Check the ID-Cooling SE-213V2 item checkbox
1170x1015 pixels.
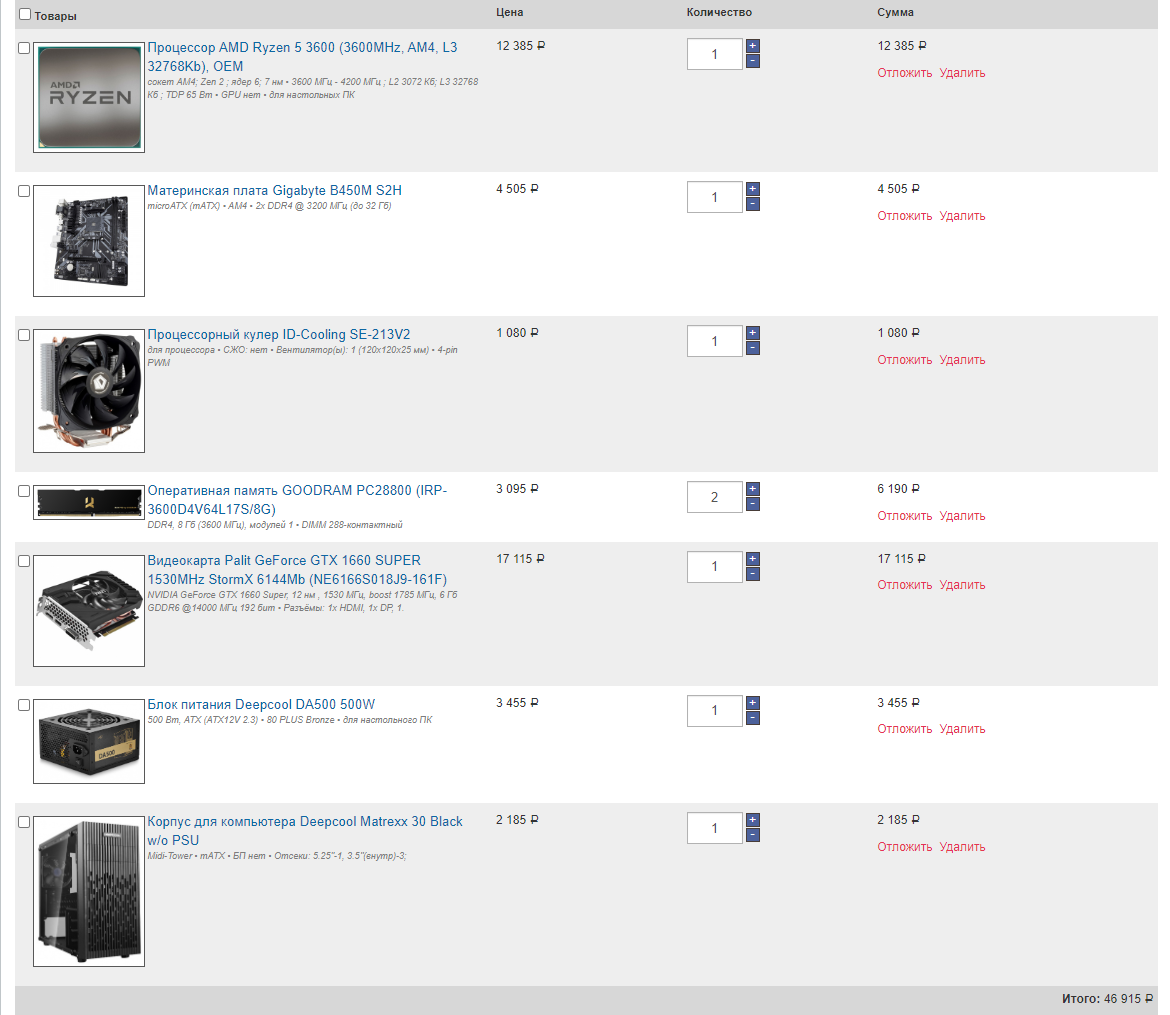click(24, 335)
